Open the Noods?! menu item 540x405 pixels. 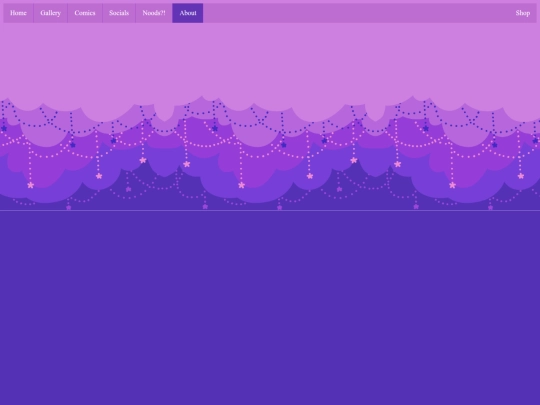[154, 13]
